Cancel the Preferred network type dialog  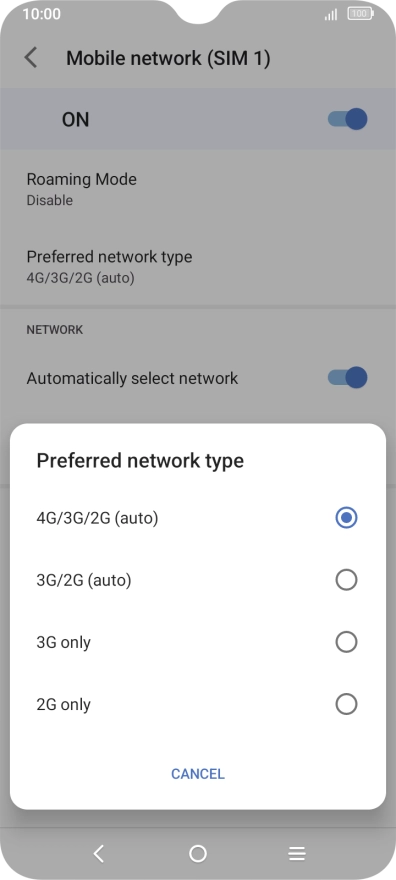click(198, 774)
